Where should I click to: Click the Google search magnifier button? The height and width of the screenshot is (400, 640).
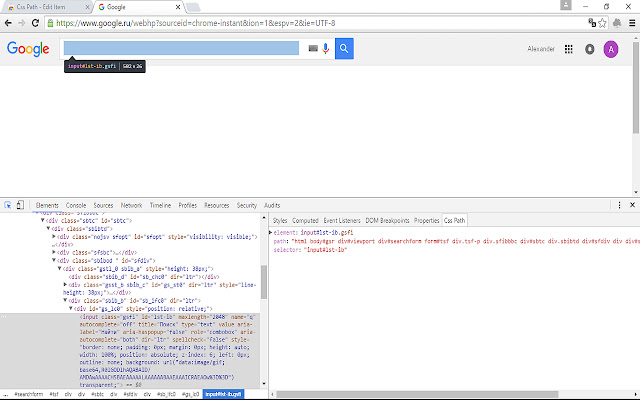point(344,48)
